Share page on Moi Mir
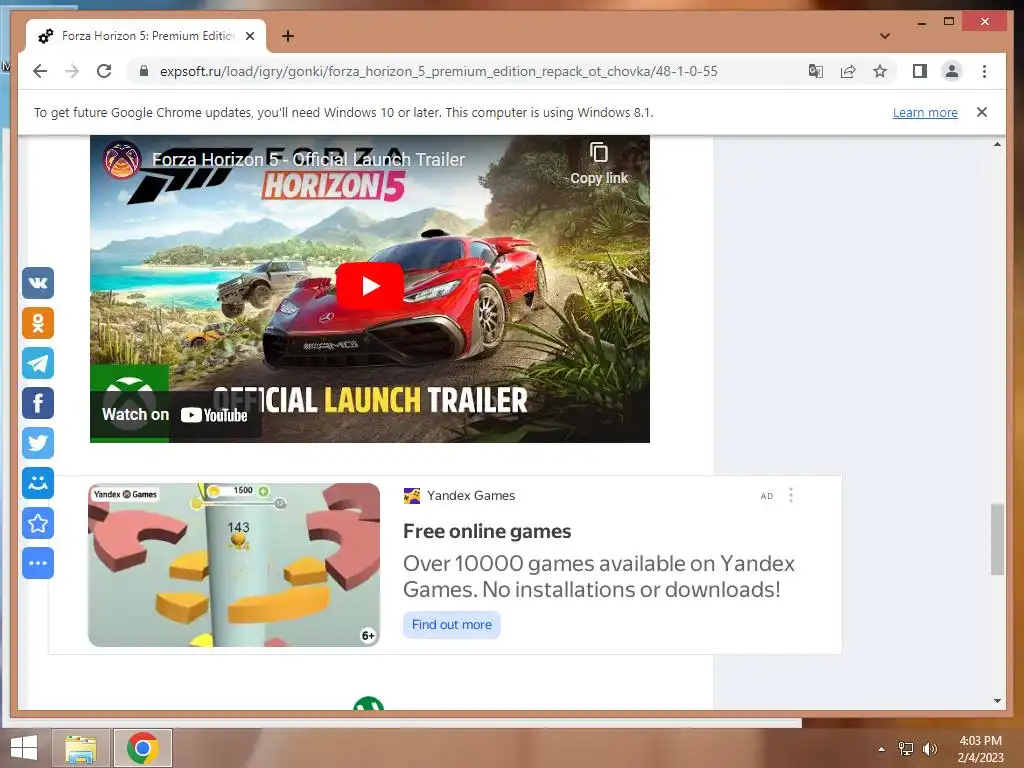Screen dimensions: 1024x768 tap(38, 483)
